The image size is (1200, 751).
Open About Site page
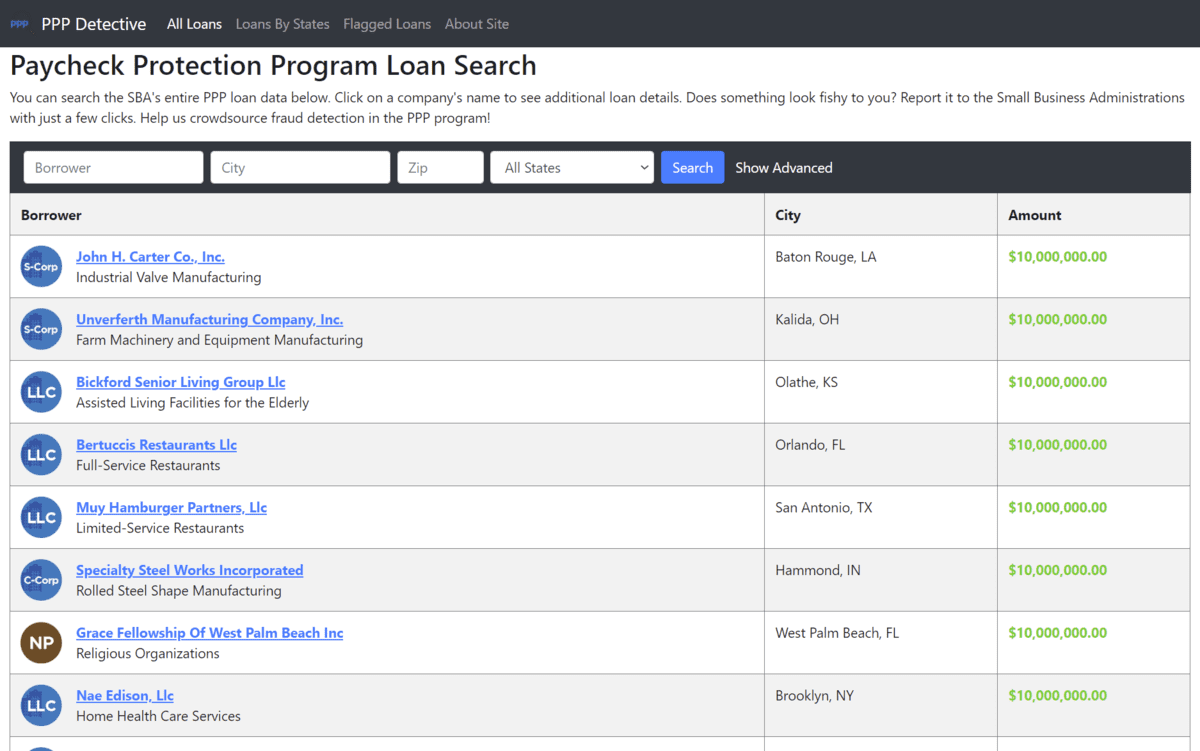pyautogui.click(x=477, y=24)
